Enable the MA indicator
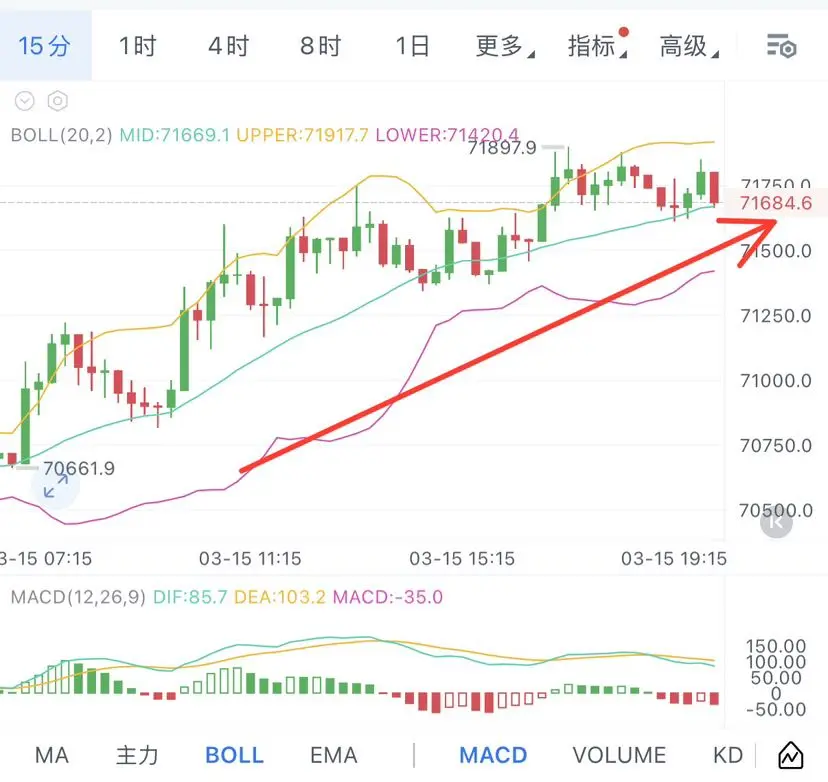The width and height of the screenshot is (828, 782). click(x=52, y=755)
